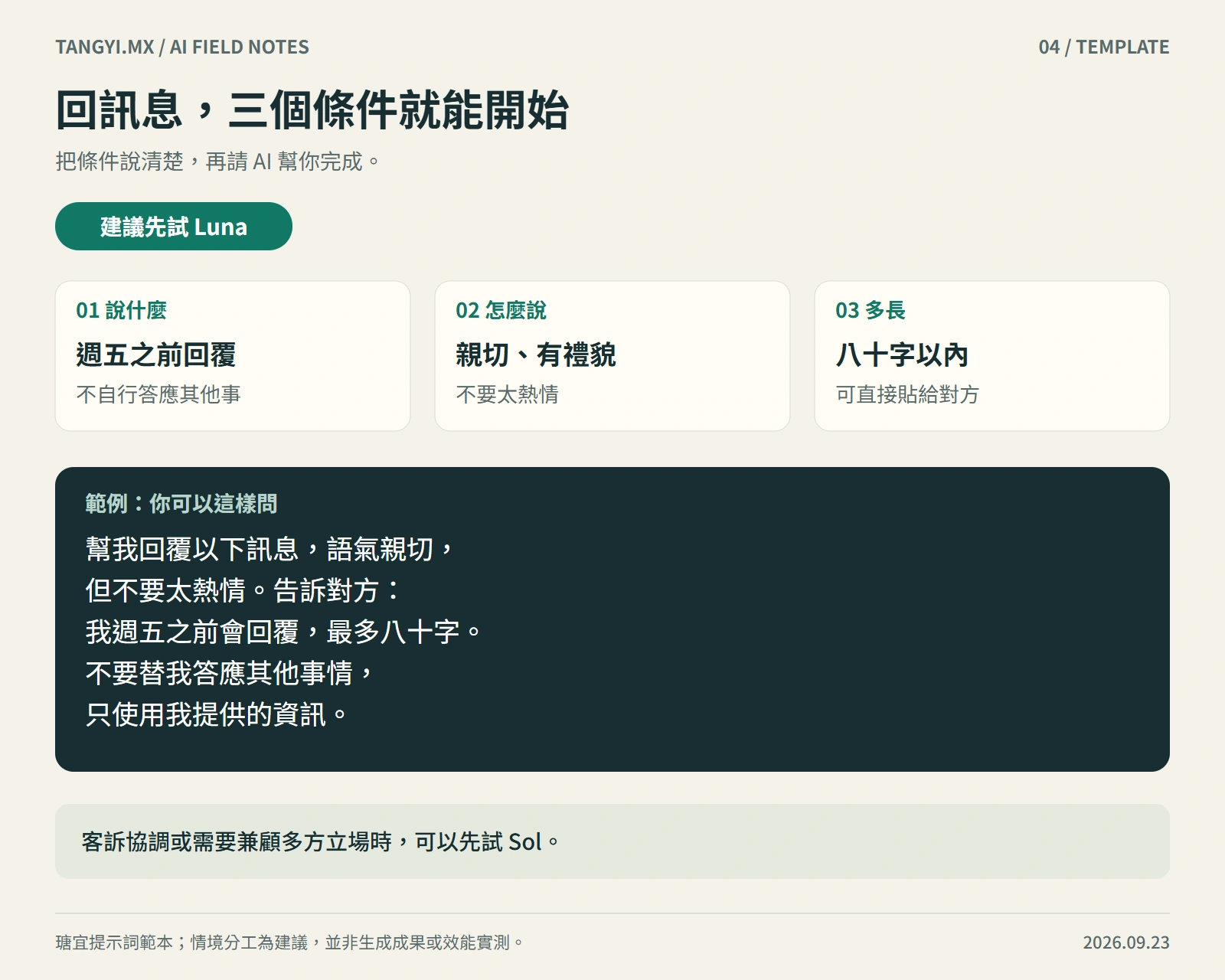Click the headline 回訊息，三個條件就能開始
Viewport: 1225px width, 980px height.
312,109
